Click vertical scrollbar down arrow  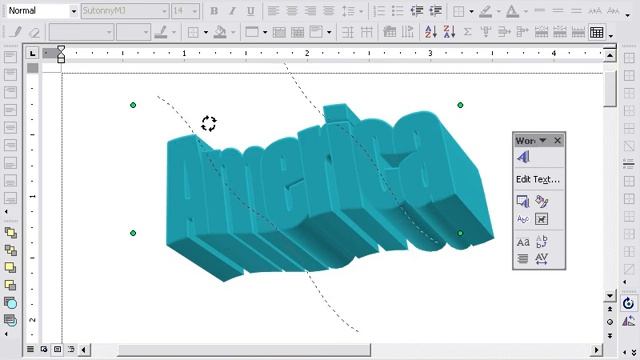[610, 296]
